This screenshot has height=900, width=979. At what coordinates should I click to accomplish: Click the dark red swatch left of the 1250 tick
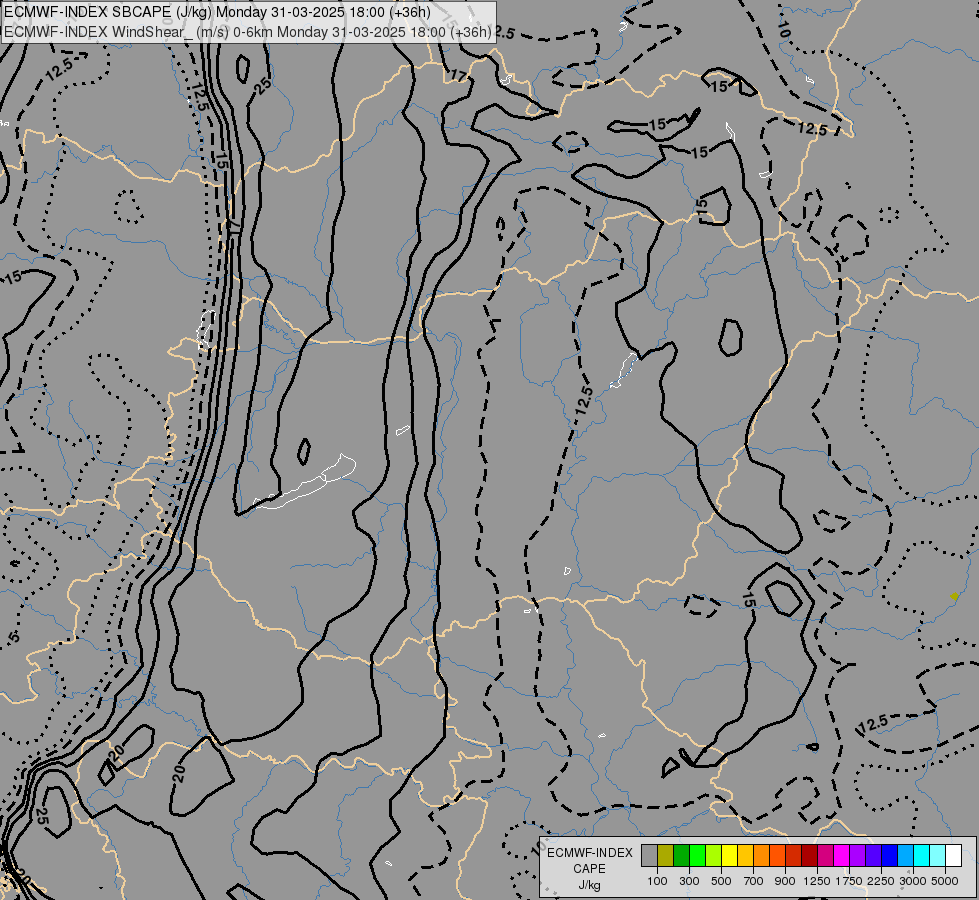[809, 855]
